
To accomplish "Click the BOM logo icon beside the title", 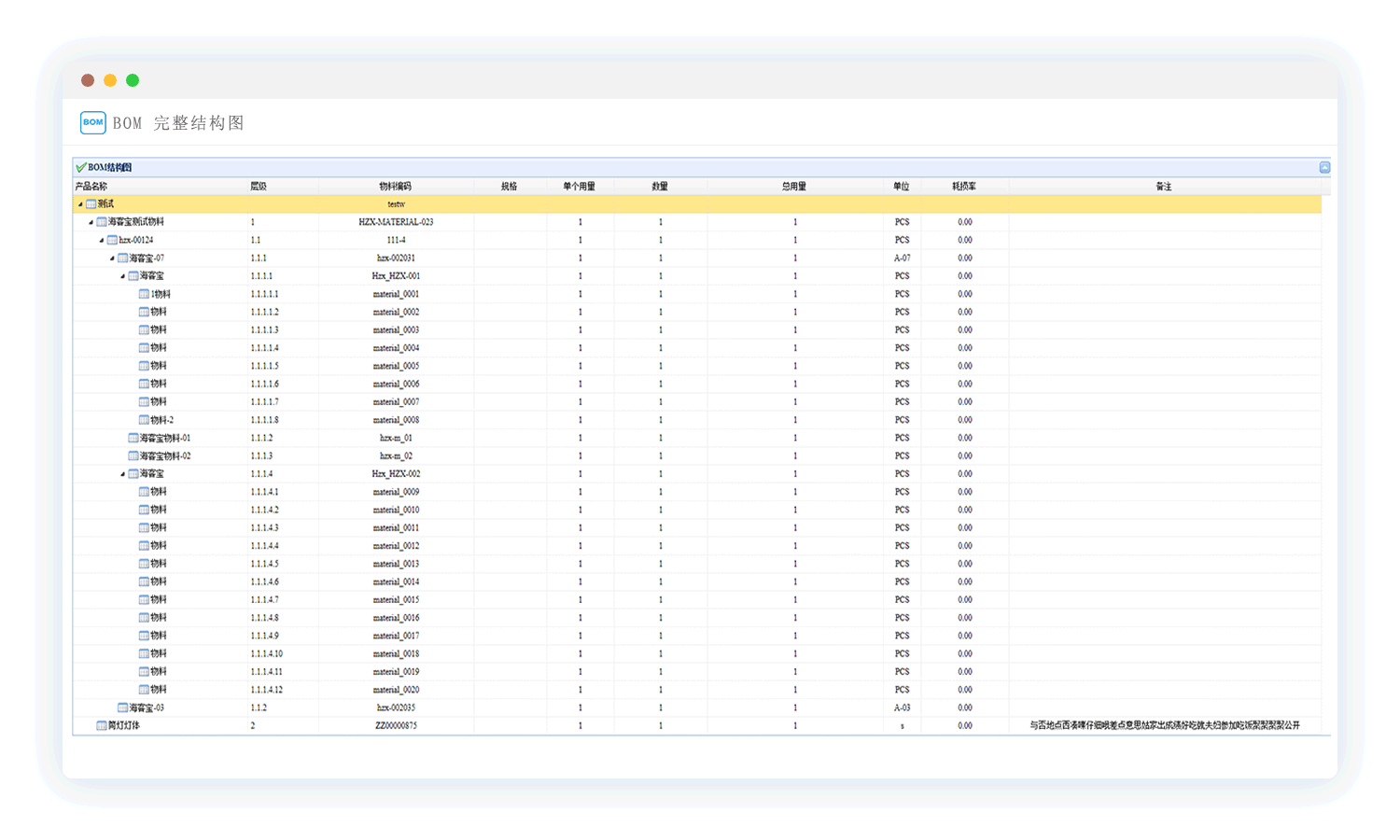I will [x=92, y=122].
